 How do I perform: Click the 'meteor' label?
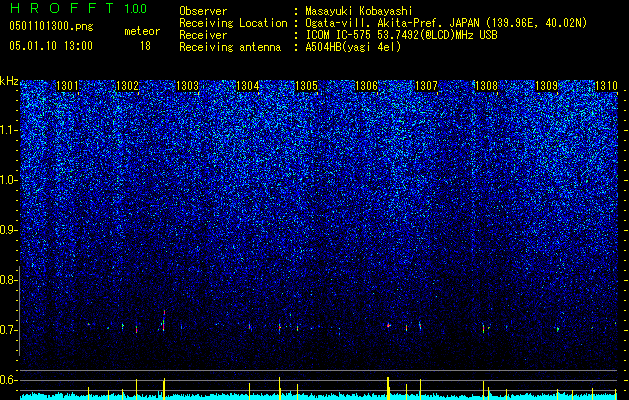pyautogui.click(x=142, y=31)
